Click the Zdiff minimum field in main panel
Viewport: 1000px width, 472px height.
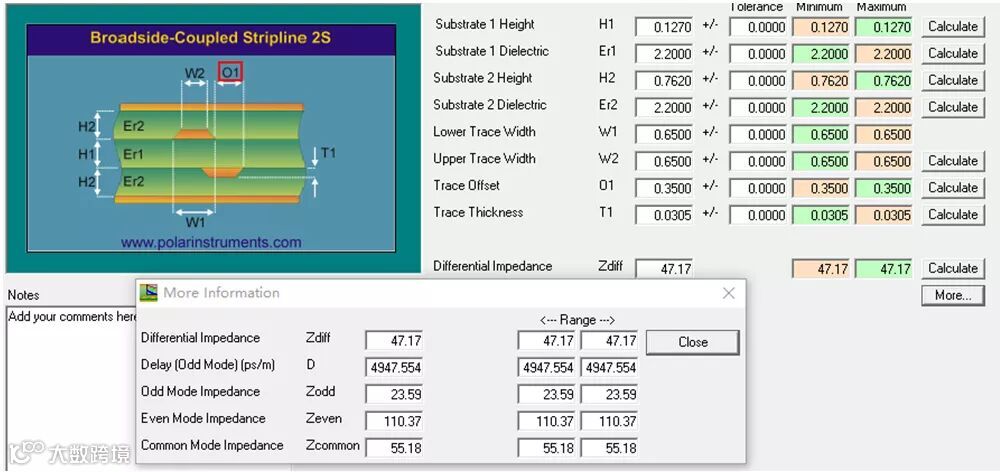pyautogui.click(x=821, y=269)
